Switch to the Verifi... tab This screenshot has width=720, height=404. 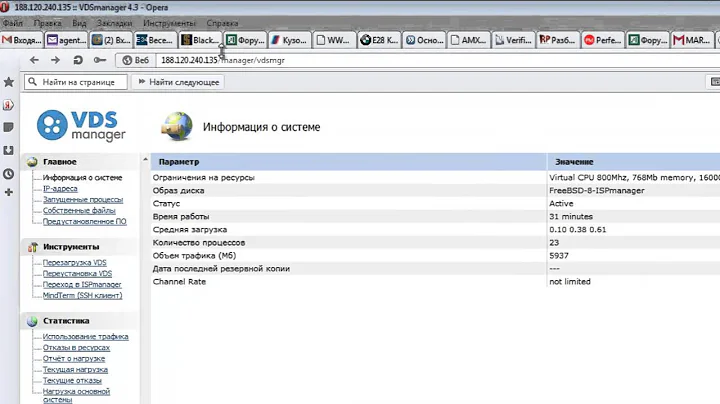(x=514, y=40)
